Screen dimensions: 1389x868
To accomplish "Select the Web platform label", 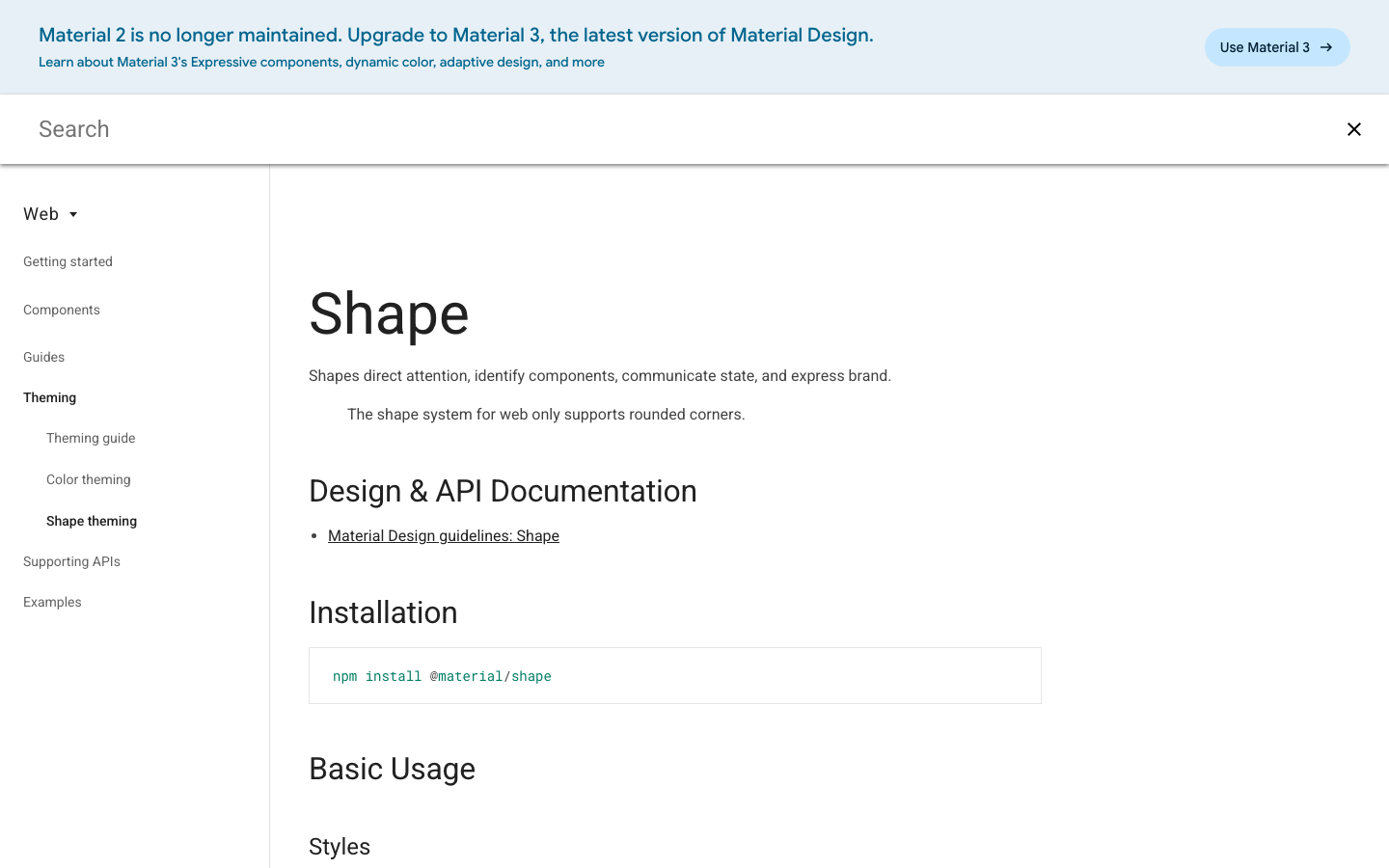I will point(41,214).
